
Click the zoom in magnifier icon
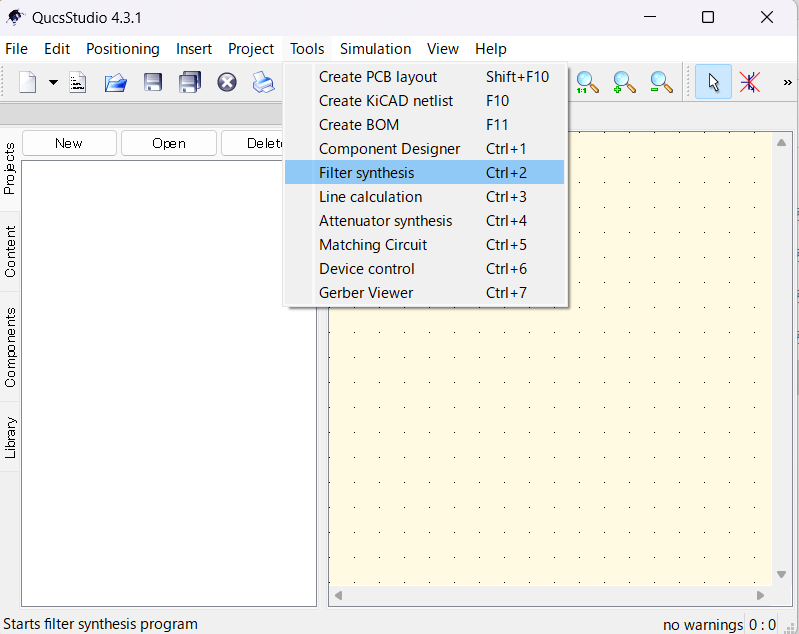(624, 82)
